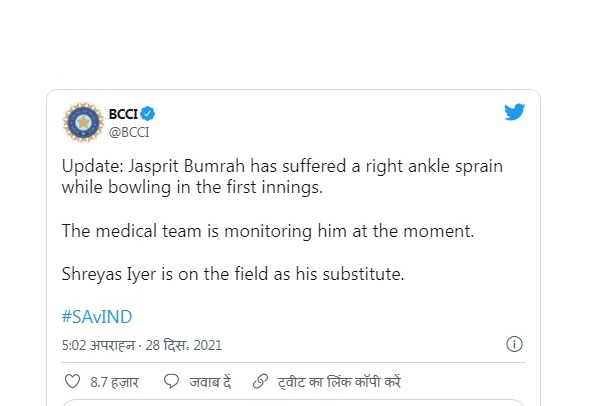
Task: Click the Jasprit Bumrah ankle sprain text
Action: pos(282,166)
